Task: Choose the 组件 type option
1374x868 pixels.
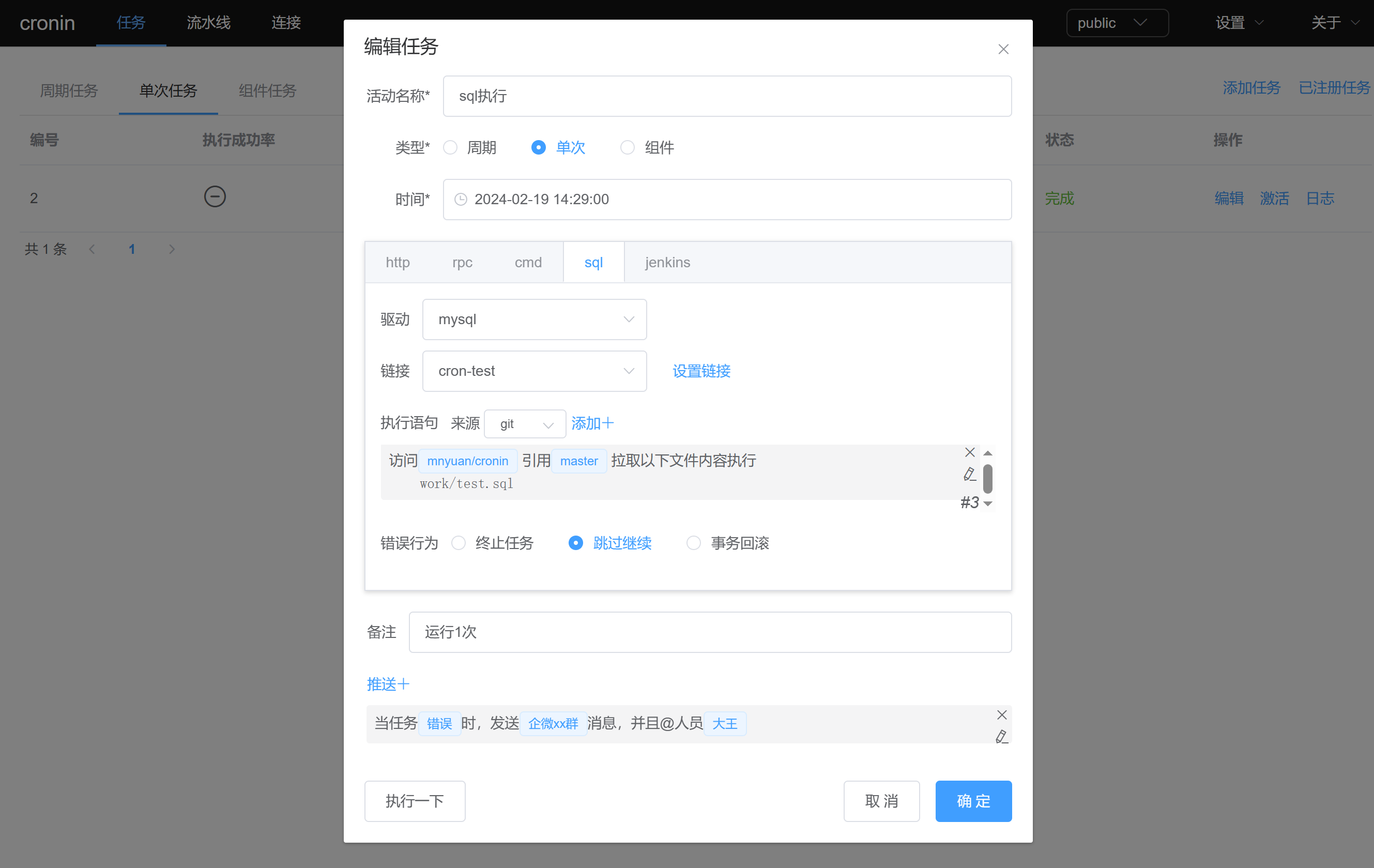Action: (628, 148)
